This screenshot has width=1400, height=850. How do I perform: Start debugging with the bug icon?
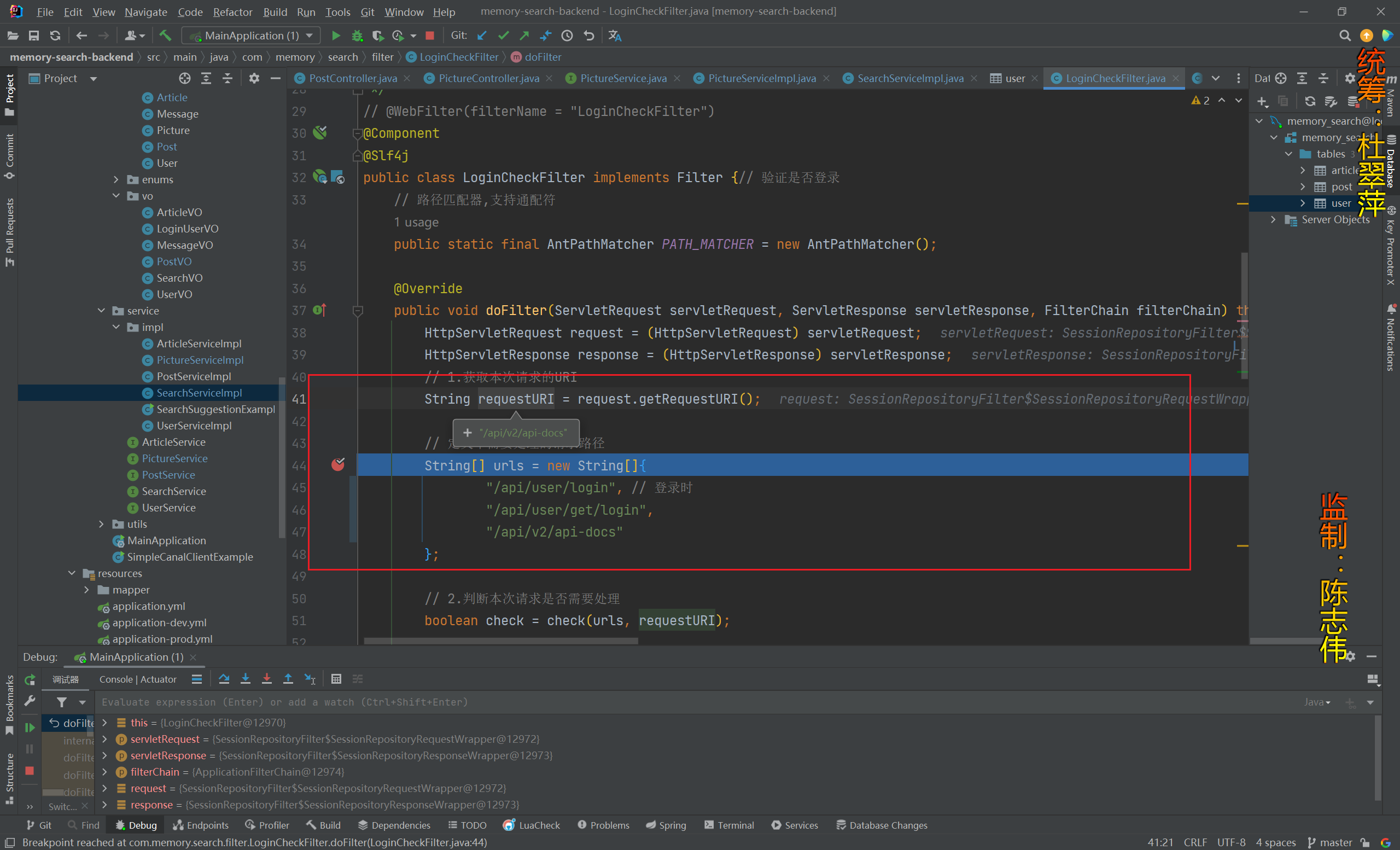point(357,36)
